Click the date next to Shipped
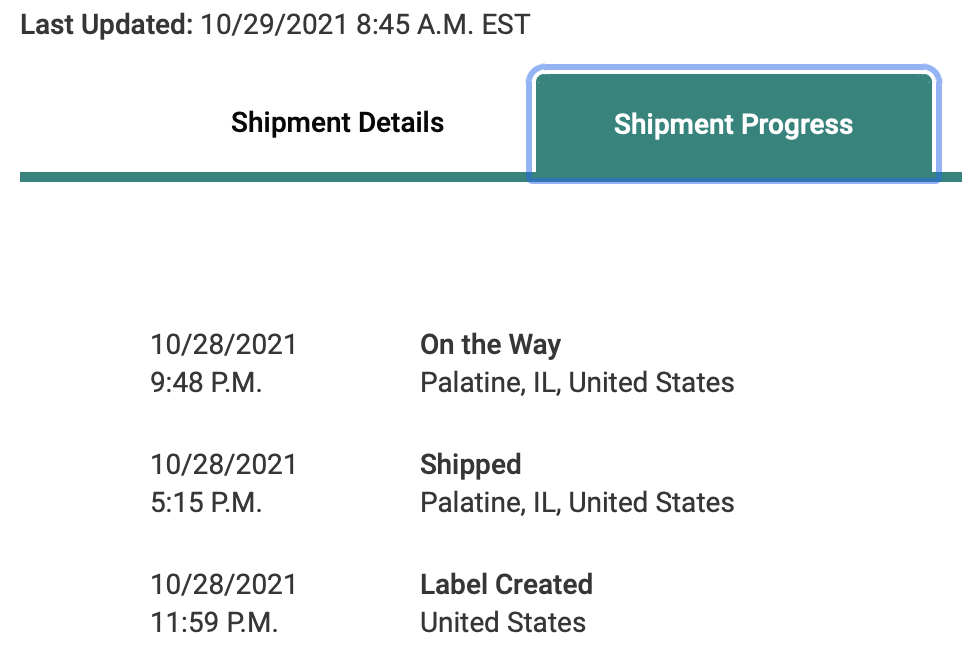 (224, 465)
